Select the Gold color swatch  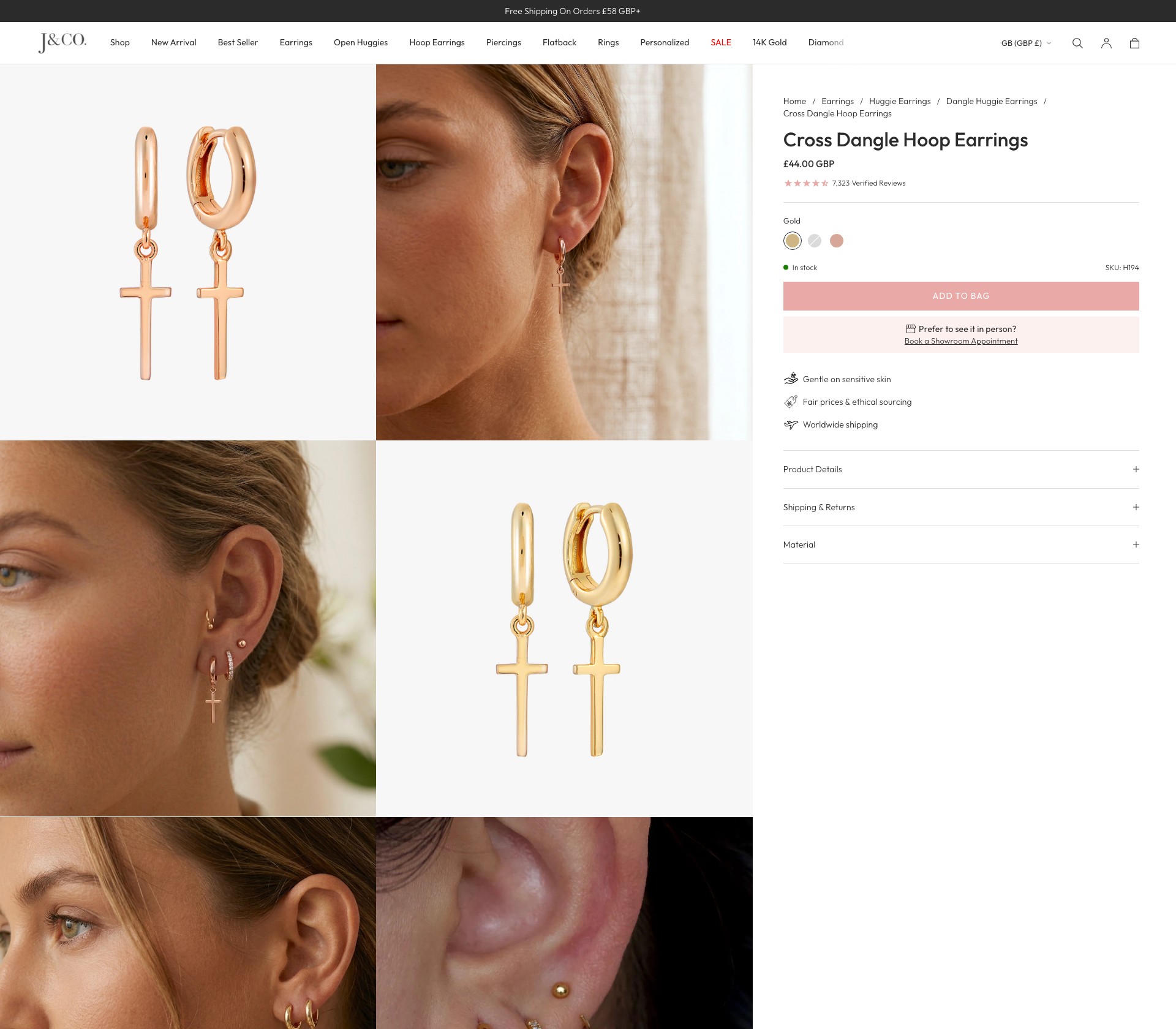tap(792, 241)
